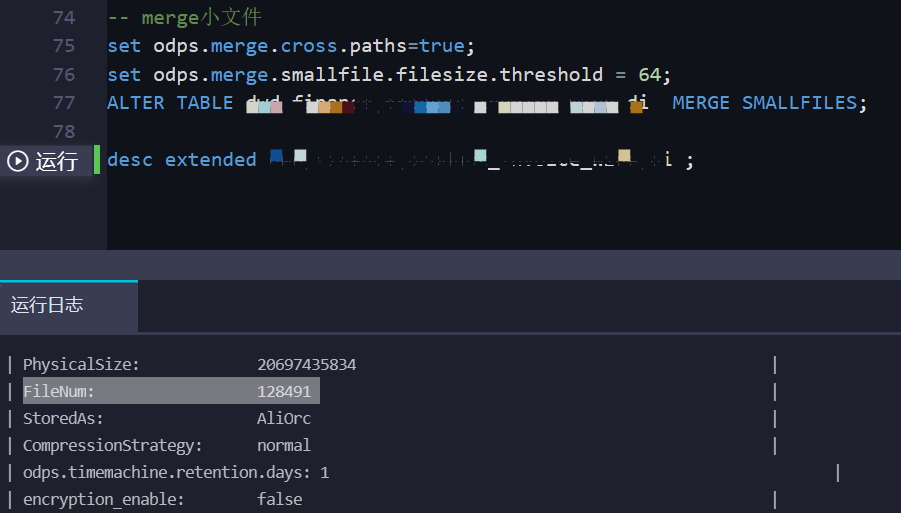
Task: Click the PhysicalSize value 20697435834
Action: click(x=306, y=364)
